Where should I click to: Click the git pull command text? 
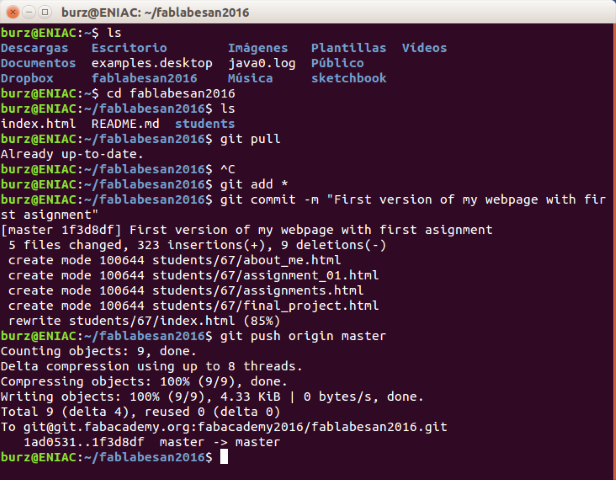[x=250, y=139]
